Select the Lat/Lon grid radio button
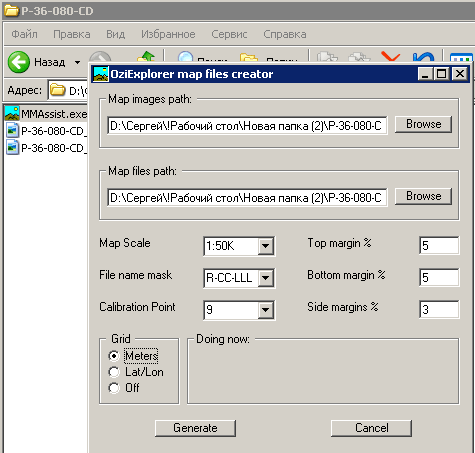Screen dimensions: 475x453 coord(114,372)
